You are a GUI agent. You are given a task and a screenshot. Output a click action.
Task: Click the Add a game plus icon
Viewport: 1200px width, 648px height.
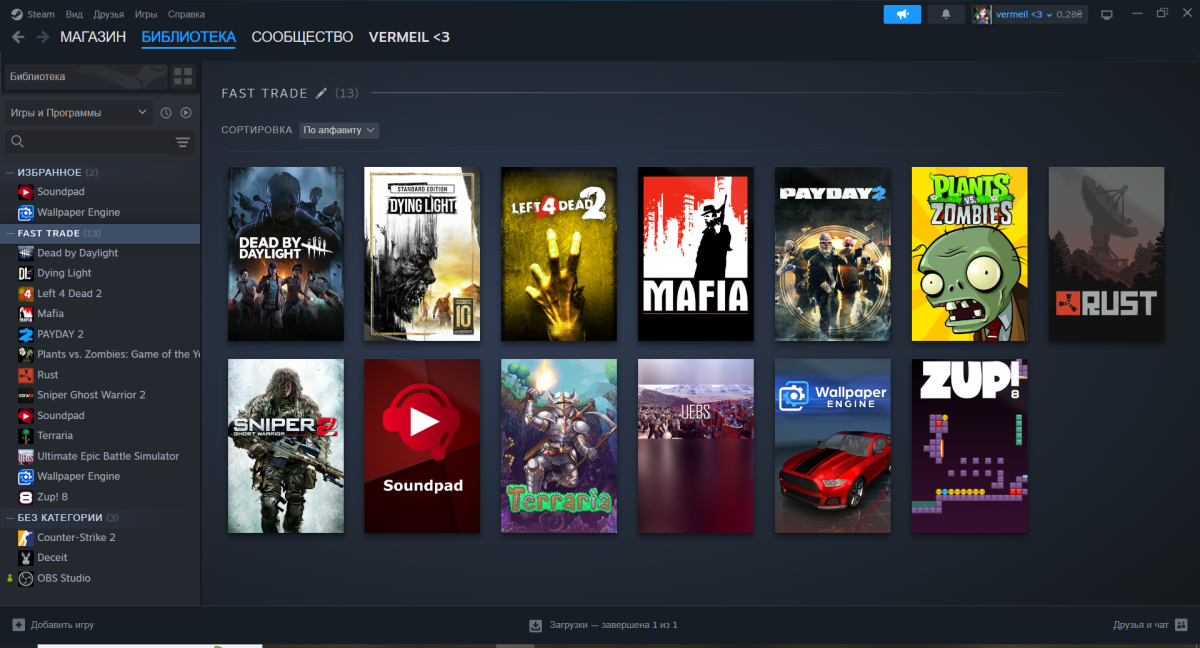click(19, 625)
